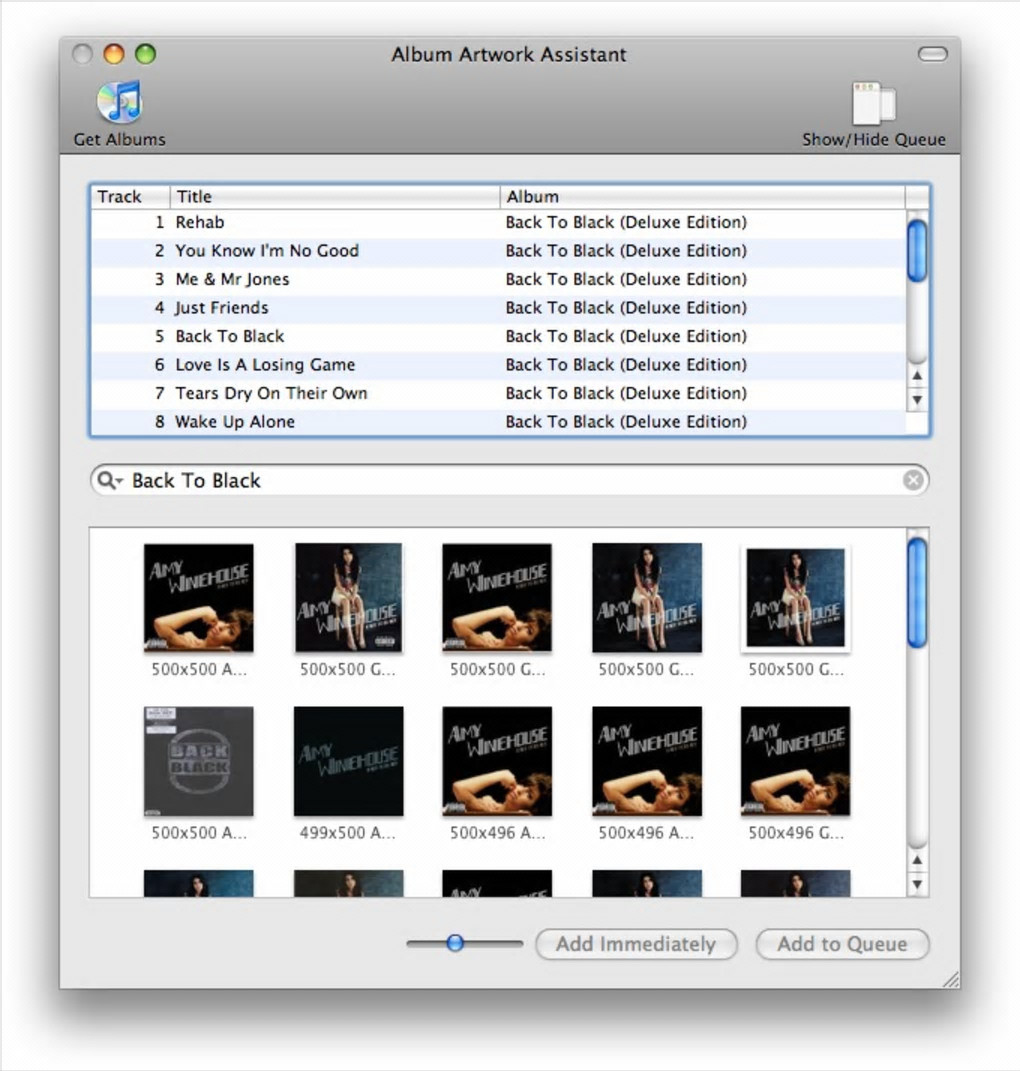Click the track list scrollbar thumb
This screenshot has height=1071, width=1020.
(x=917, y=250)
